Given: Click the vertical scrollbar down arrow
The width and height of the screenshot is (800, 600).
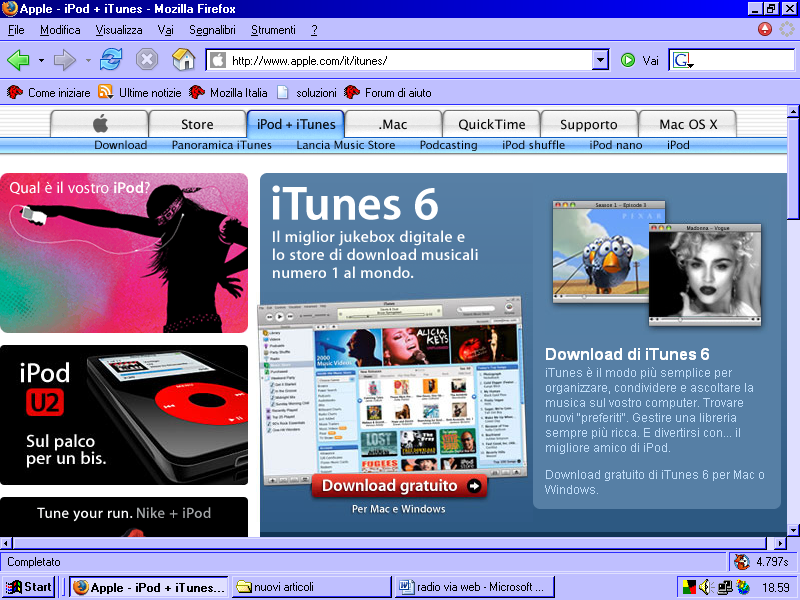Looking at the screenshot, I should click(x=793, y=530).
